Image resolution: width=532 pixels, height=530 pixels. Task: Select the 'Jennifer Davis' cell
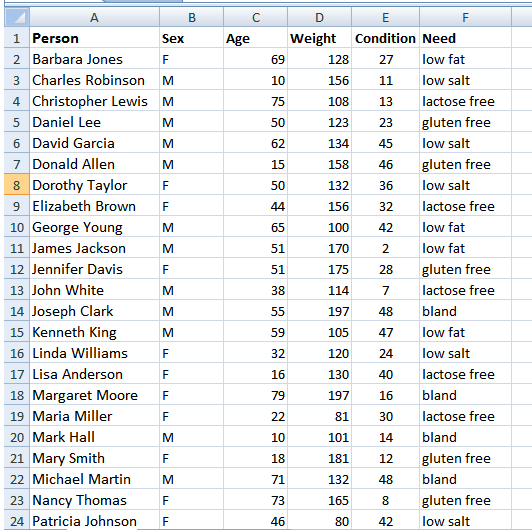[x=94, y=269]
